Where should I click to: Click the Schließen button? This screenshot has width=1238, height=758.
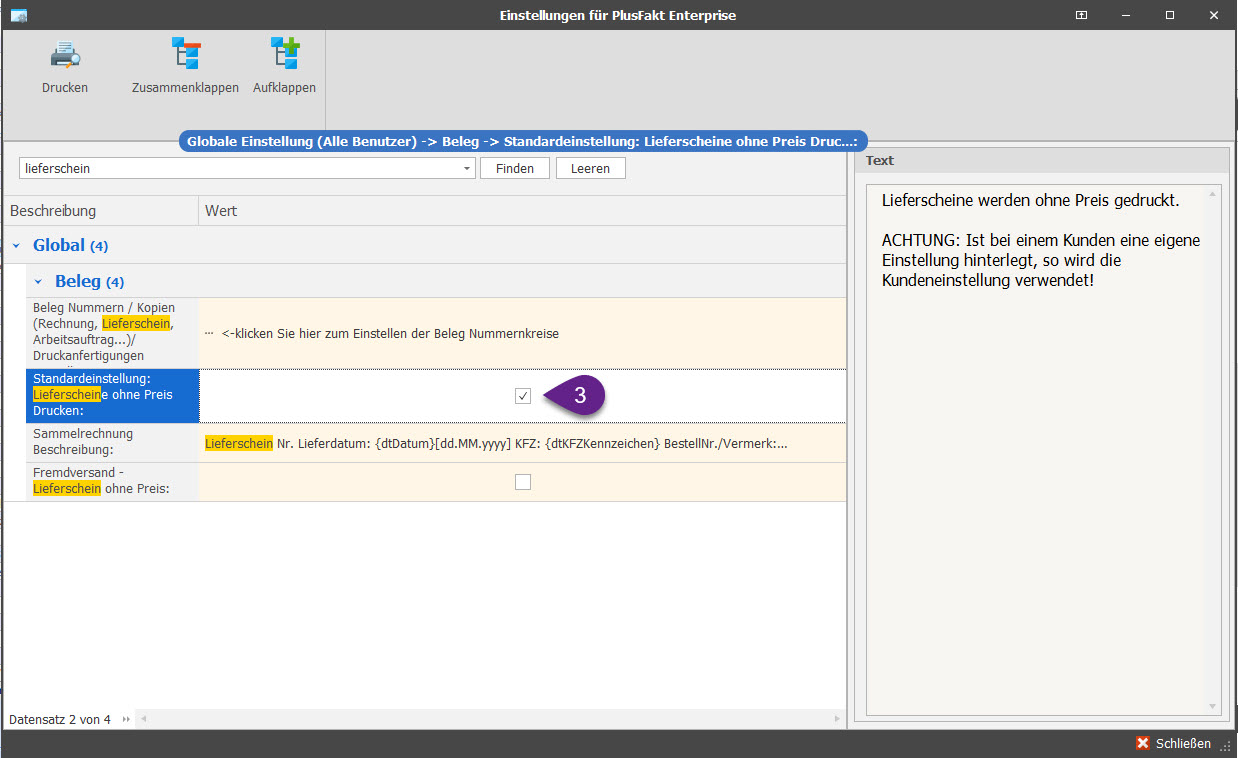point(1173,743)
